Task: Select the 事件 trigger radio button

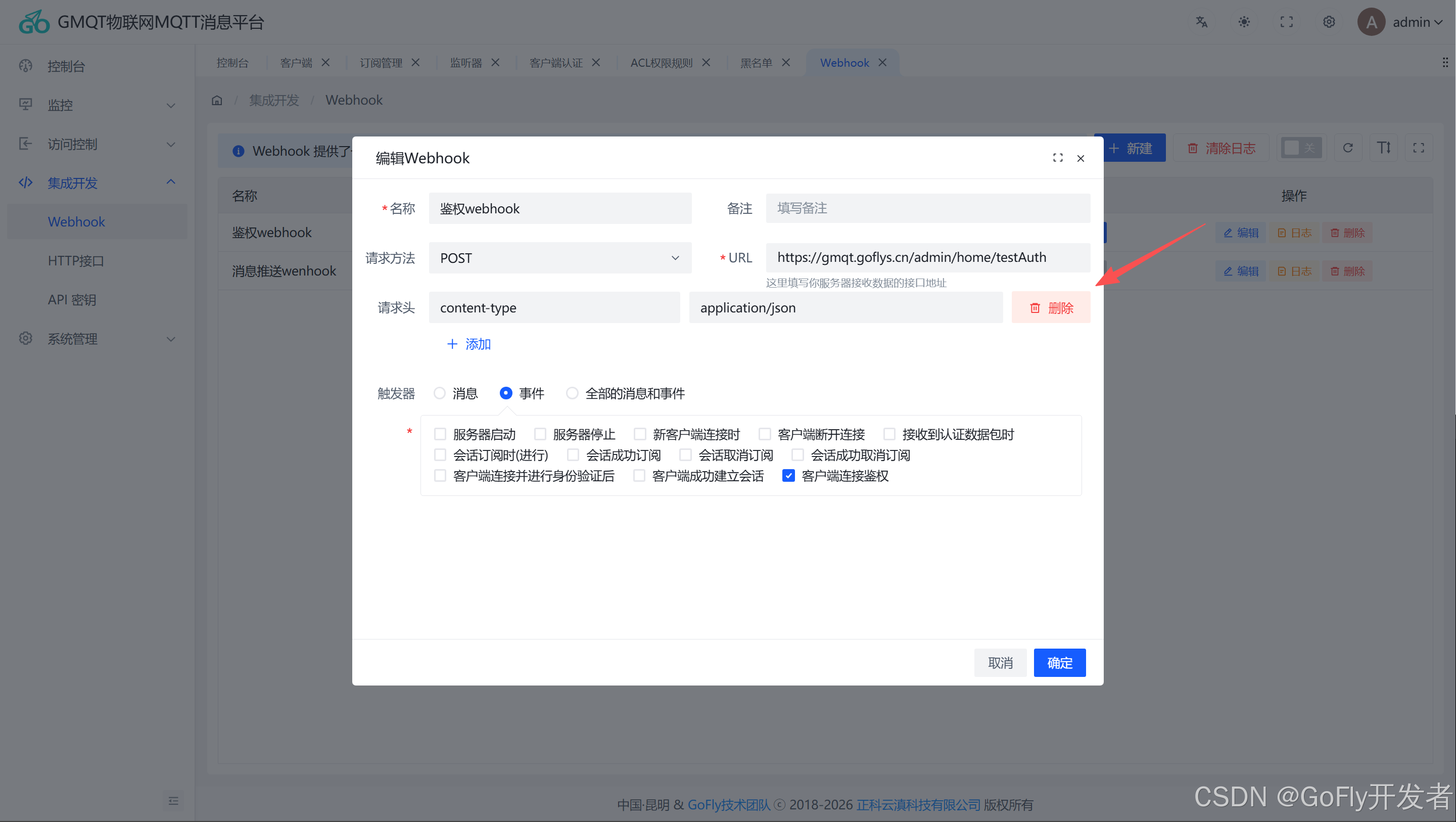Action: click(506, 393)
